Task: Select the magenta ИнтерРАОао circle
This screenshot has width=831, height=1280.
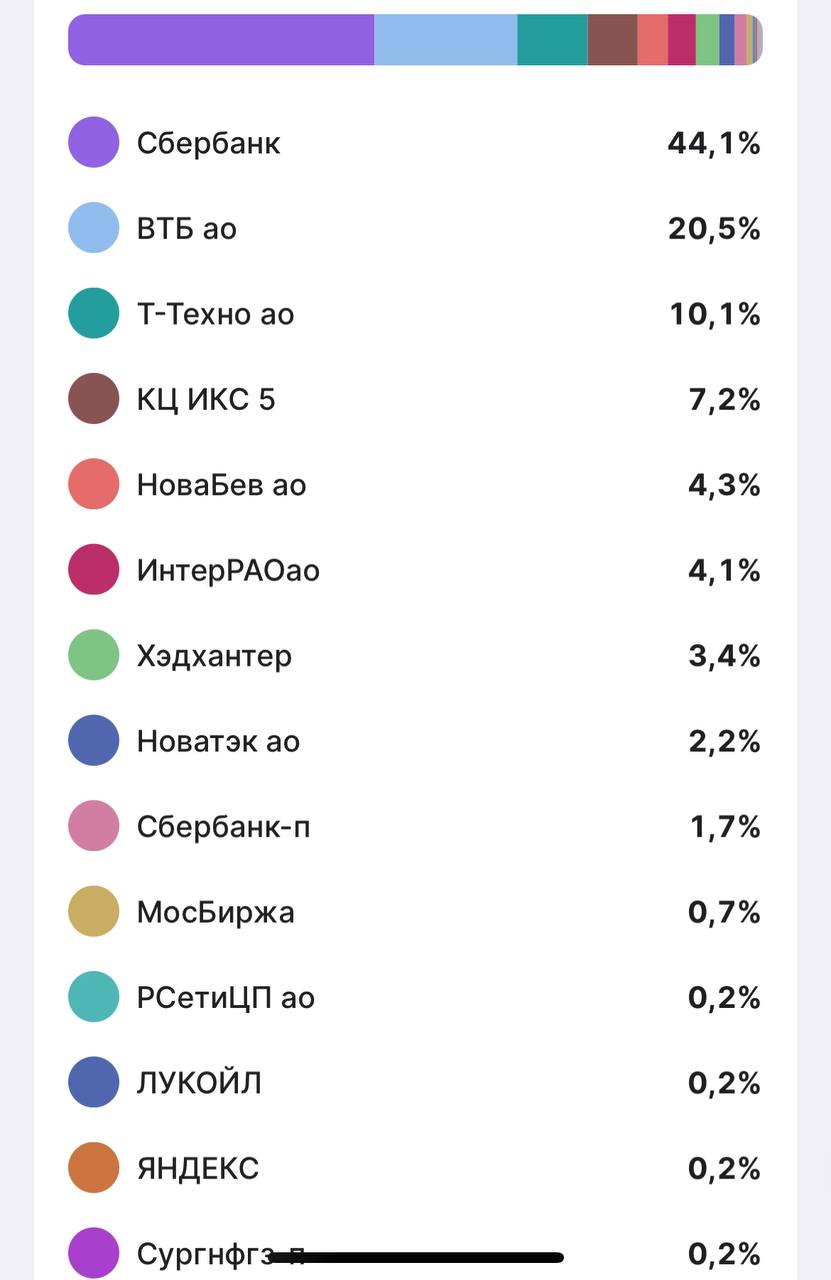Action: [94, 570]
